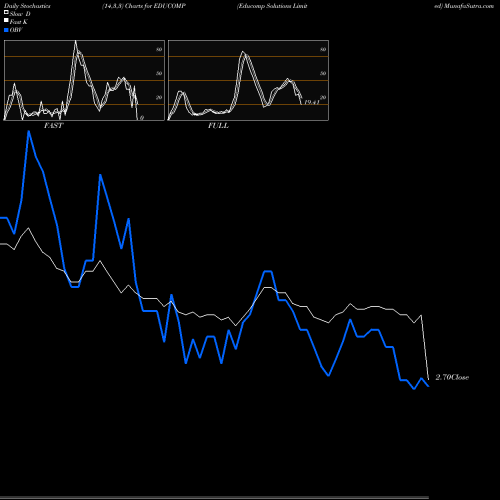Select the FAST stochastic chart thumbnail
500x500 pixels.
[x=84, y=80]
